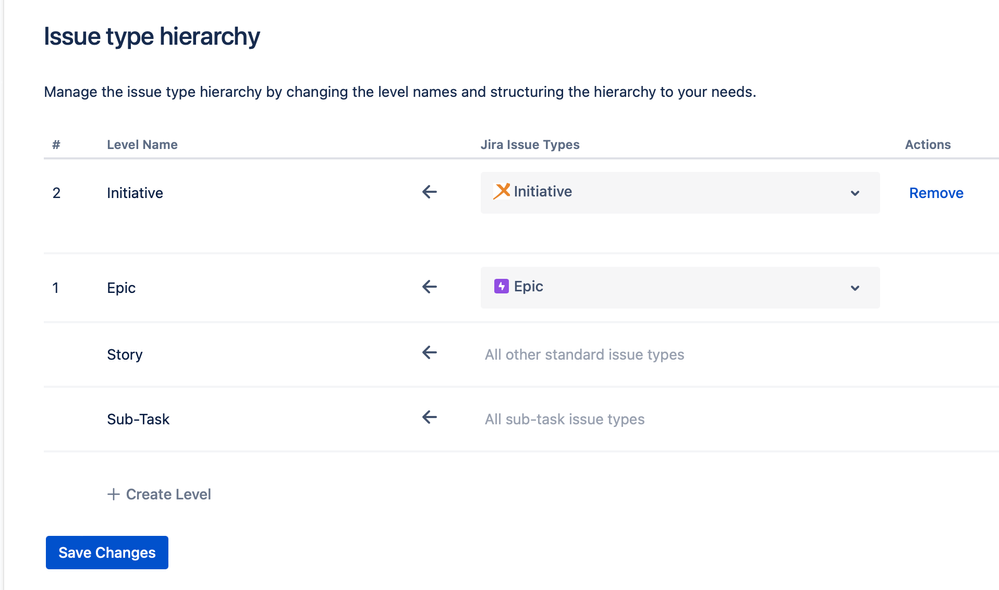The image size is (999, 590).
Task: Click the arrow icon in Sub-Task row
Action: 429,417
